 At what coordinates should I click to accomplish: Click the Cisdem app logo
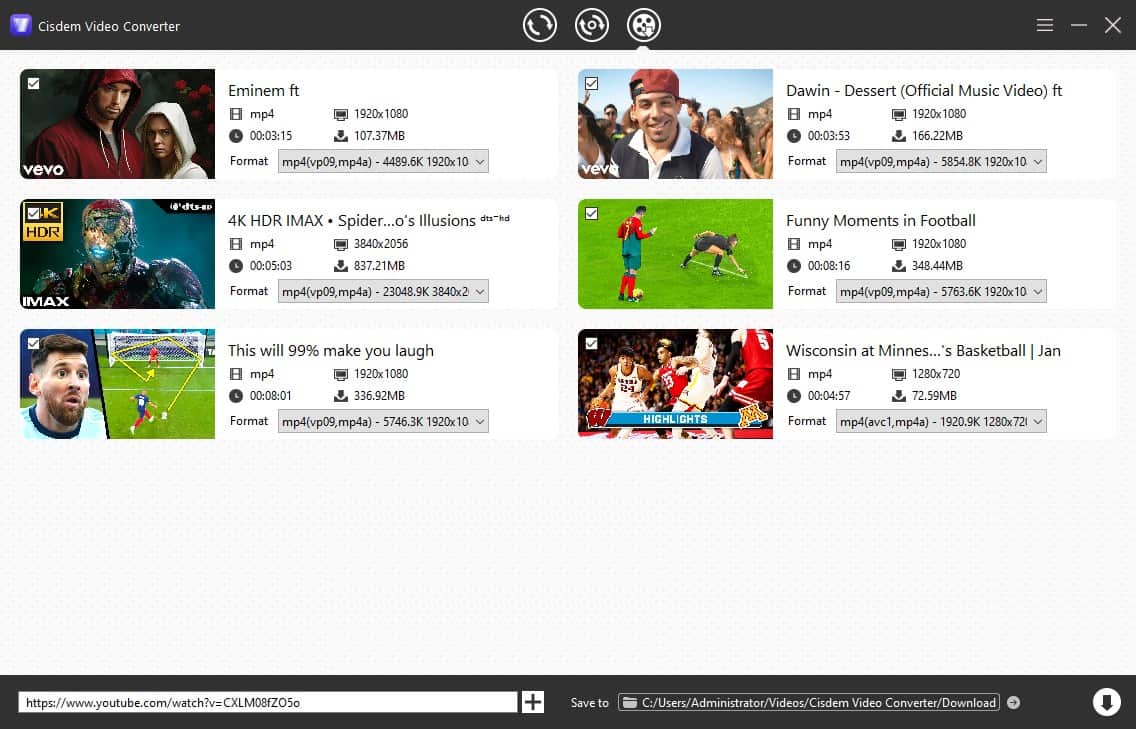[x=20, y=25]
